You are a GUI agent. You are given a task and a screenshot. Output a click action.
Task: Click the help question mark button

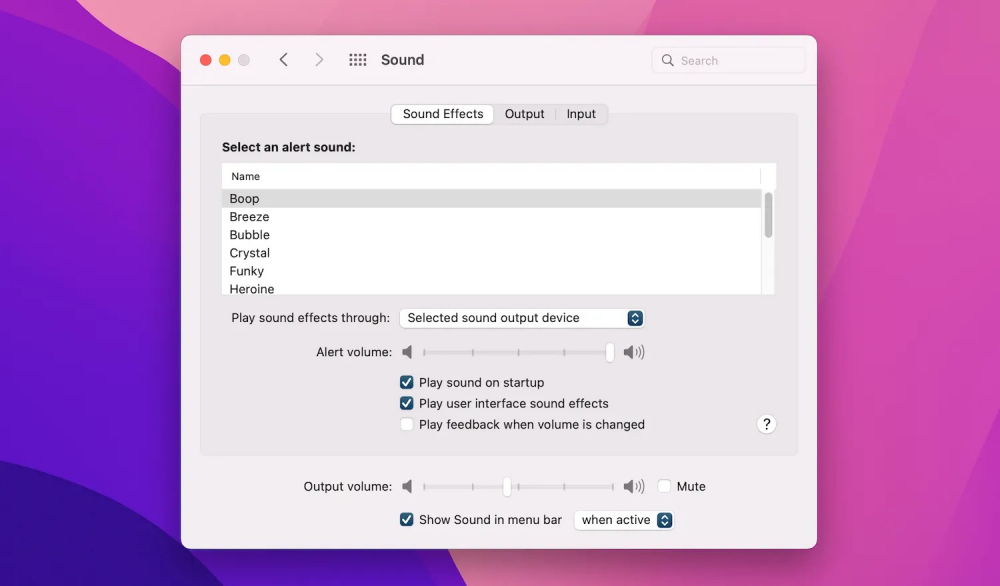coord(766,424)
